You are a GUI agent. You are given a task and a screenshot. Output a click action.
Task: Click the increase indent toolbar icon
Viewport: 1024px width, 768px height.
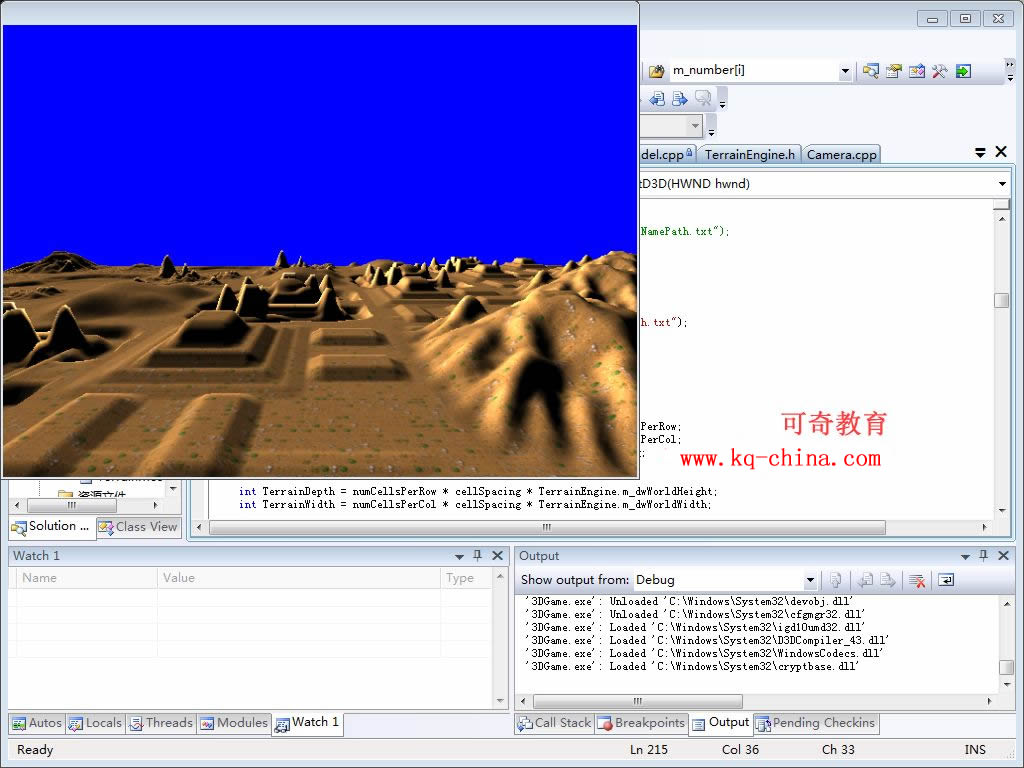pos(680,98)
